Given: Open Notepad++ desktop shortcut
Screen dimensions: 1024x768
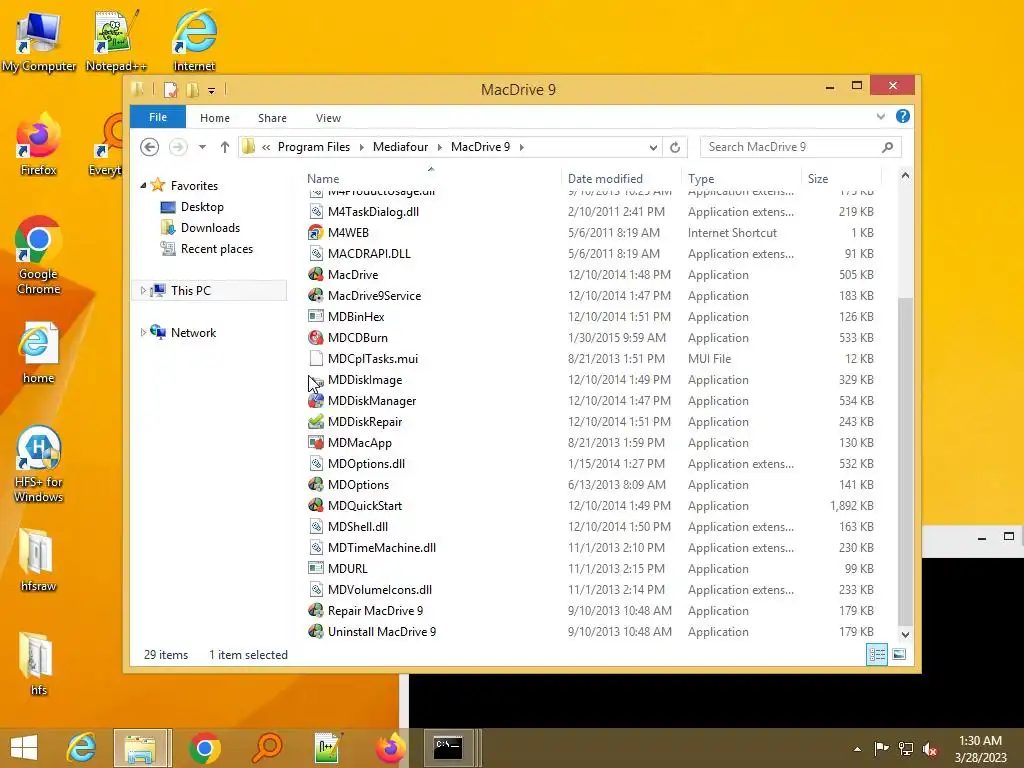Looking at the screenshot, I should 116,40.
